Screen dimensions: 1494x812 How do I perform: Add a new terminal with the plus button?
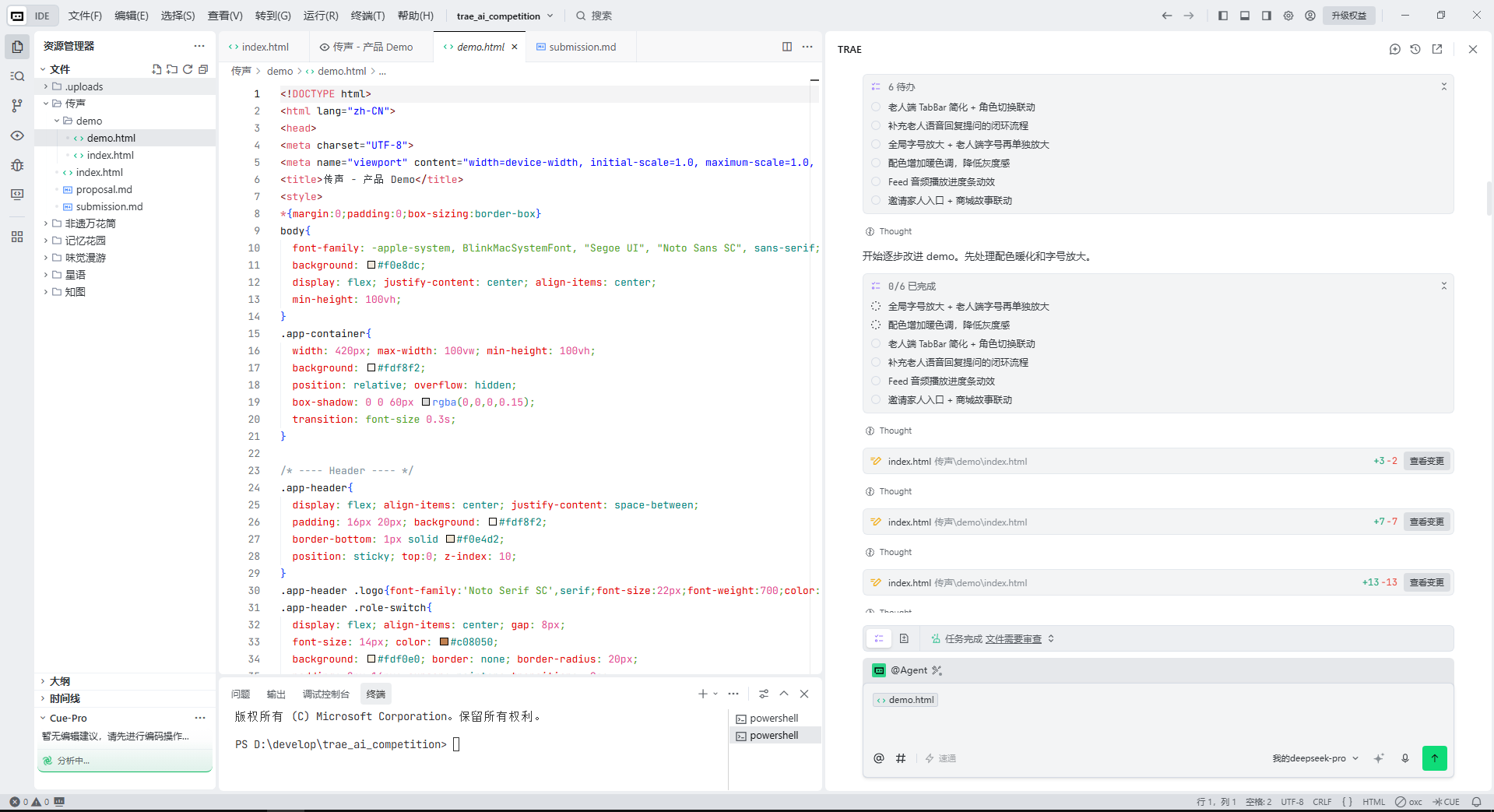(702, 694)
